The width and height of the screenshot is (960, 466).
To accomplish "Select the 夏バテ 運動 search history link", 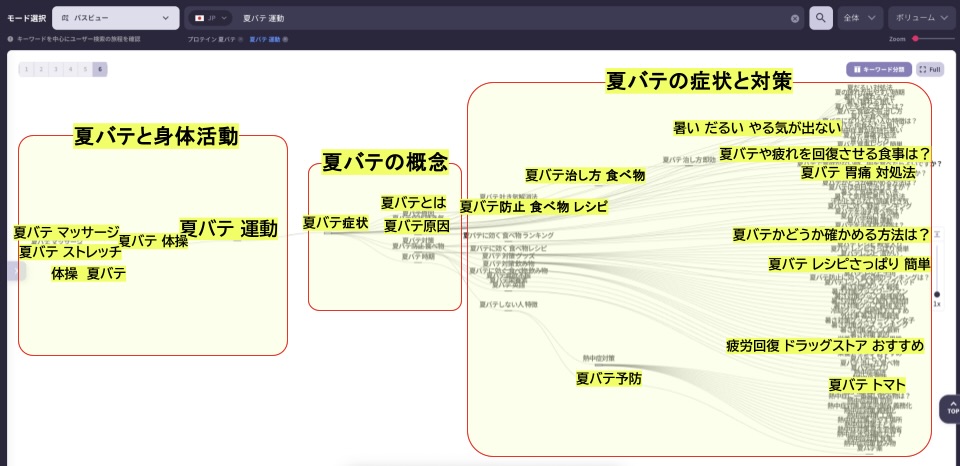I will pyautogui.click(x=264, y=39).
